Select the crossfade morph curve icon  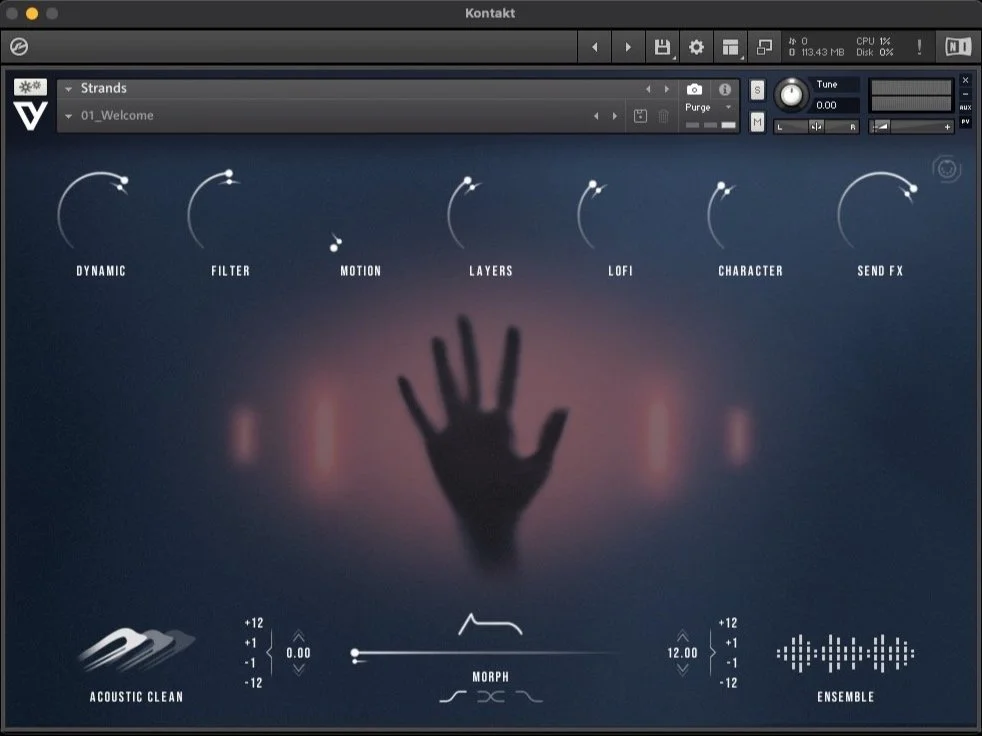pos(491,697)
